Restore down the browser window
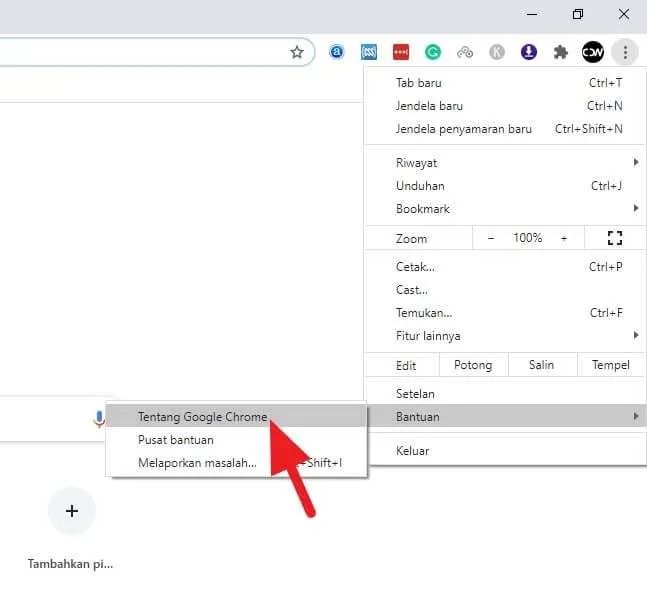 [578, 14]
